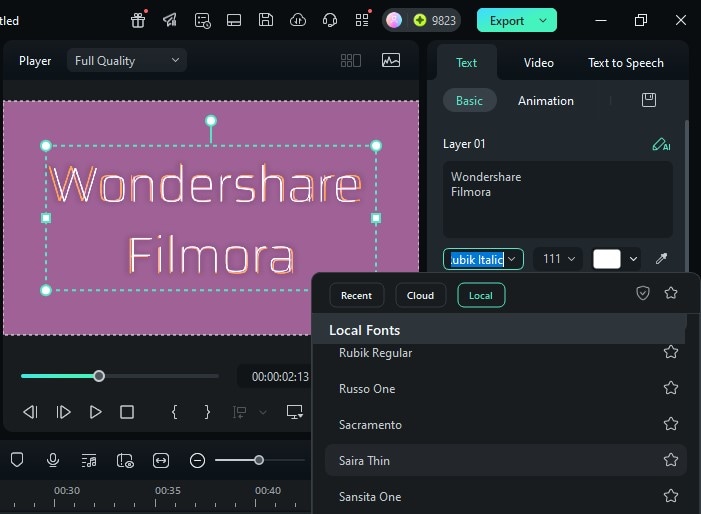Screen dimensions: 701x514
Task: Pick color with the eyedropper tool
Action: point(661,258)
